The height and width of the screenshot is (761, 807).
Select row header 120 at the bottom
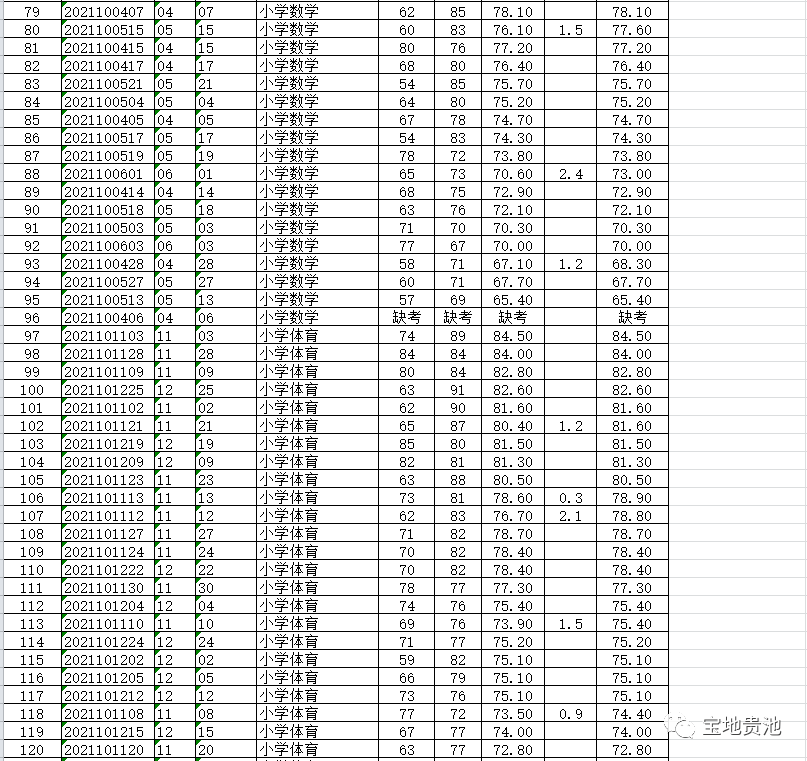(30, 750)
